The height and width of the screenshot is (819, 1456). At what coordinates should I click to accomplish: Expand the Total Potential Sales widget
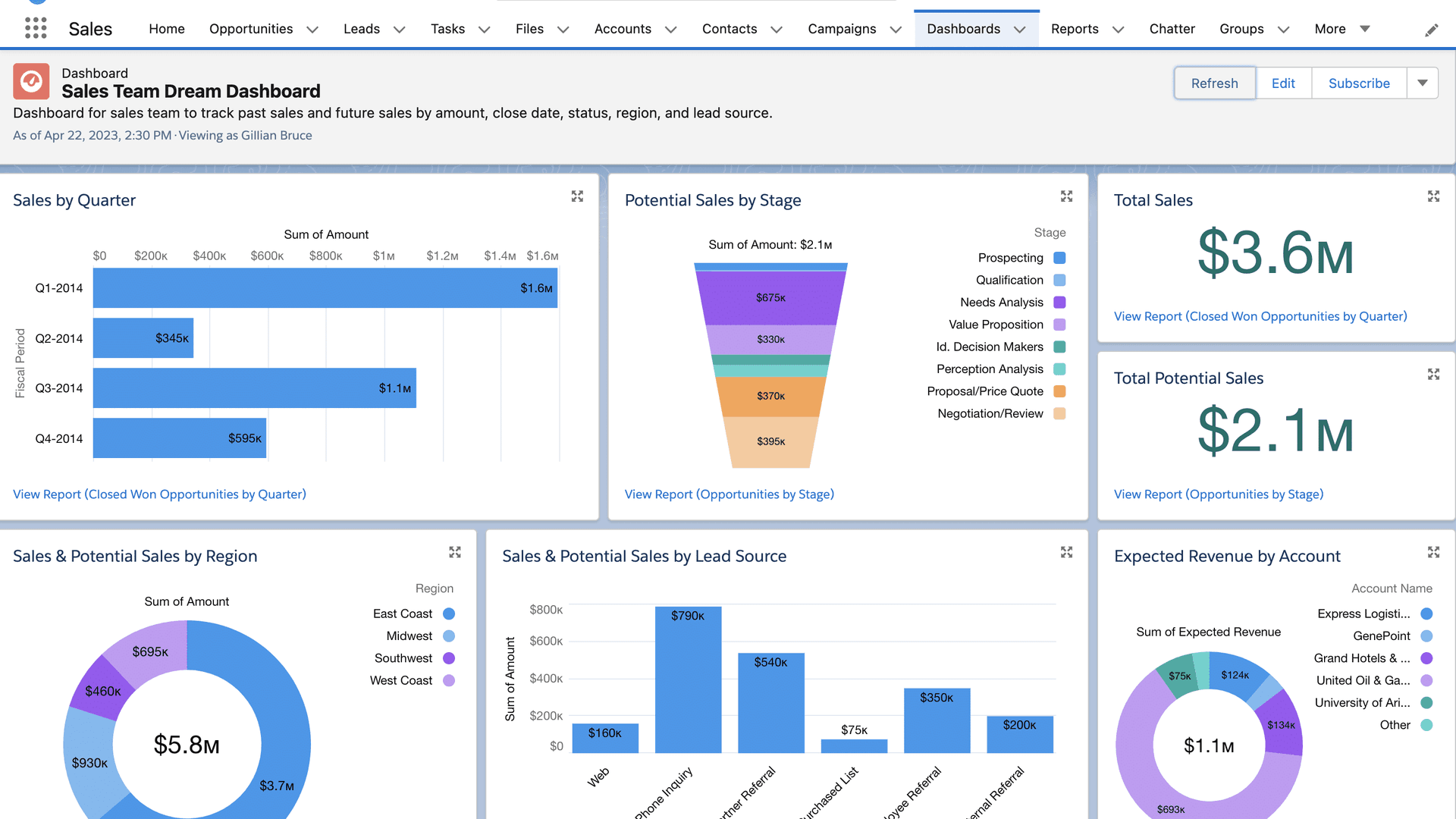pyautogui.click(x=1433, y=375)
